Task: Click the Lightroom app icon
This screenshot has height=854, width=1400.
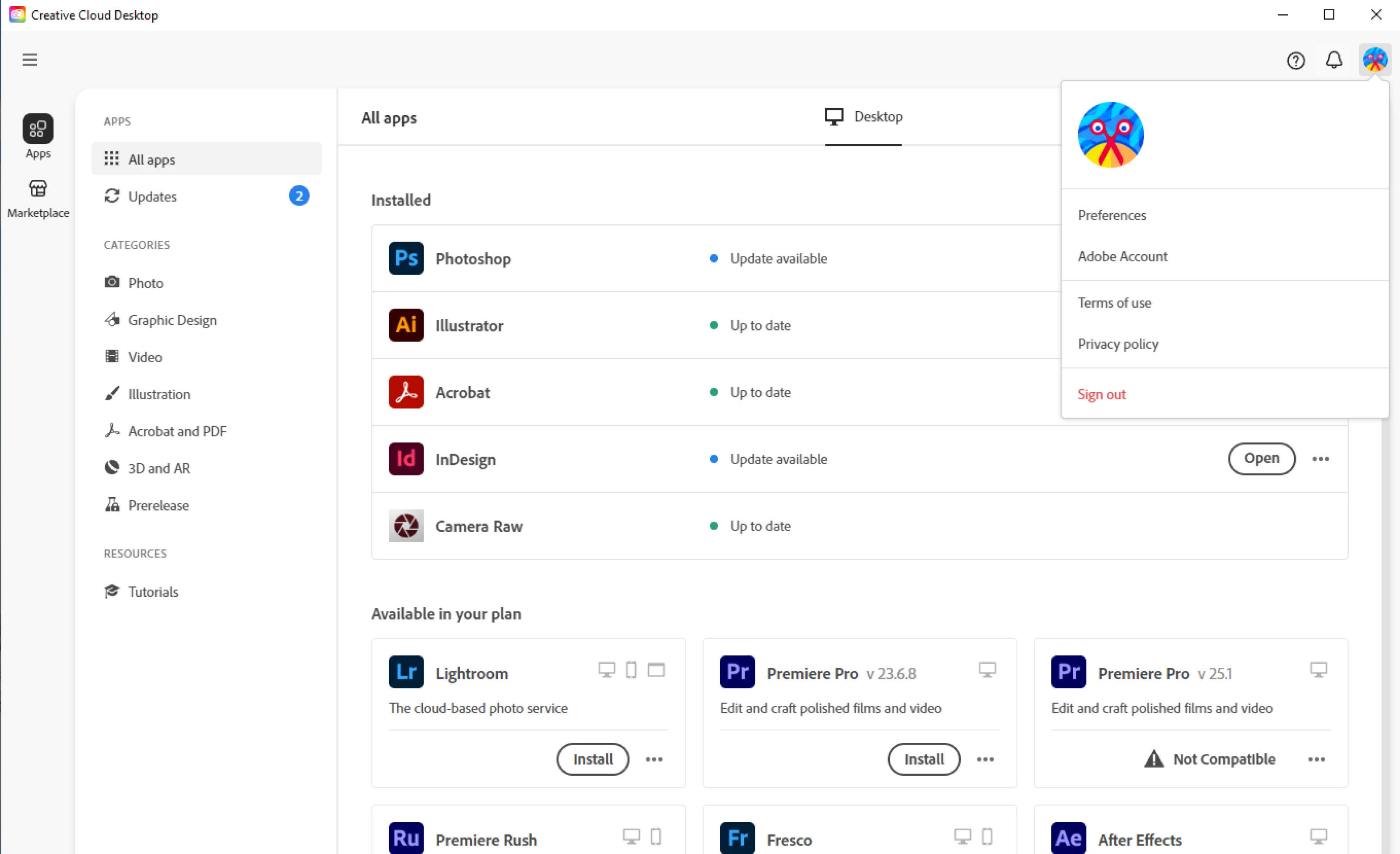Action: click(406, 672)
